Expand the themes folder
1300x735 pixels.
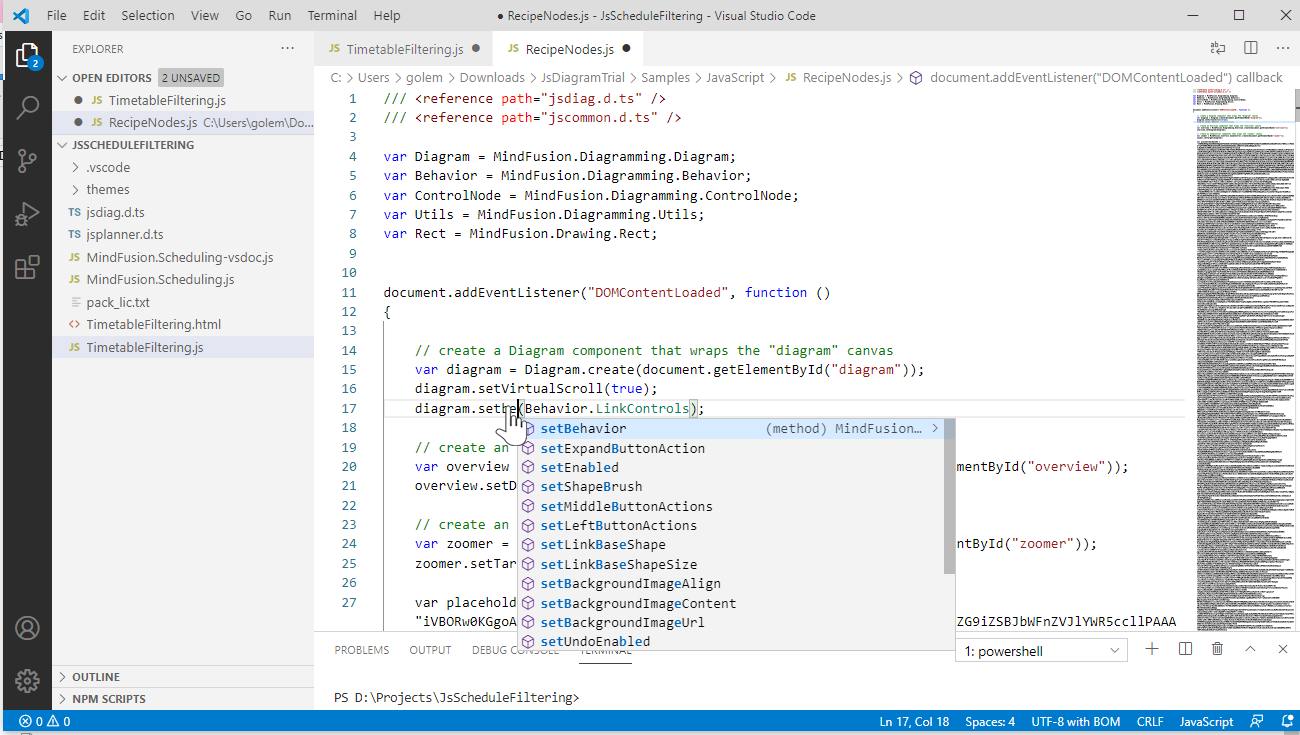[107, 190]
